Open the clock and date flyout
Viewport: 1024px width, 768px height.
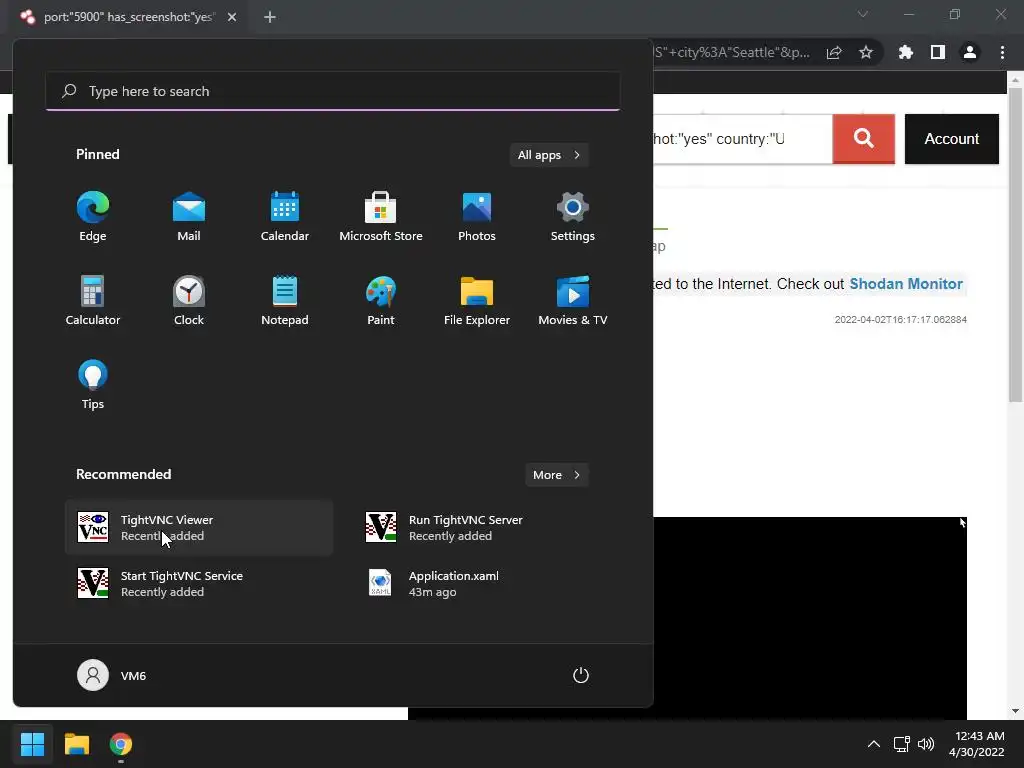click(978, 744)
